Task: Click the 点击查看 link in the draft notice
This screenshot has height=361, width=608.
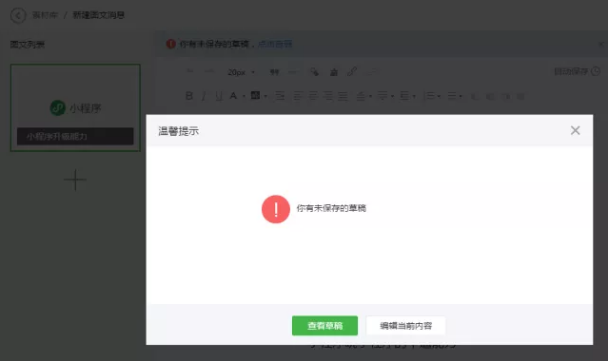Action: [x=275, y=44]
